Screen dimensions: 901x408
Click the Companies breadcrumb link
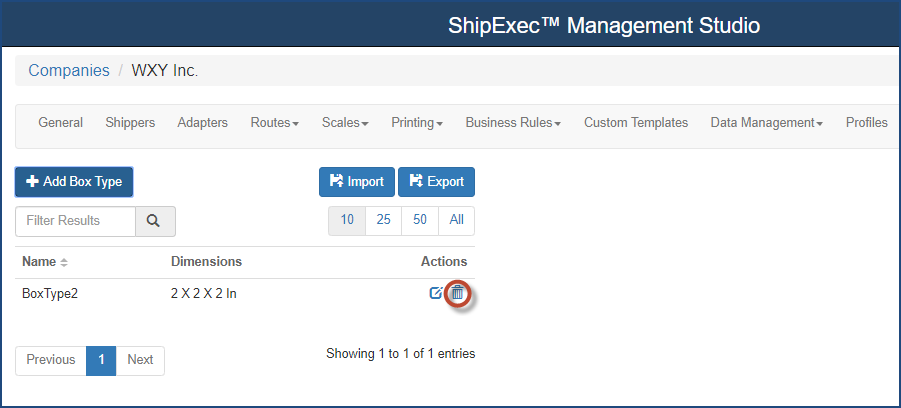69,71
